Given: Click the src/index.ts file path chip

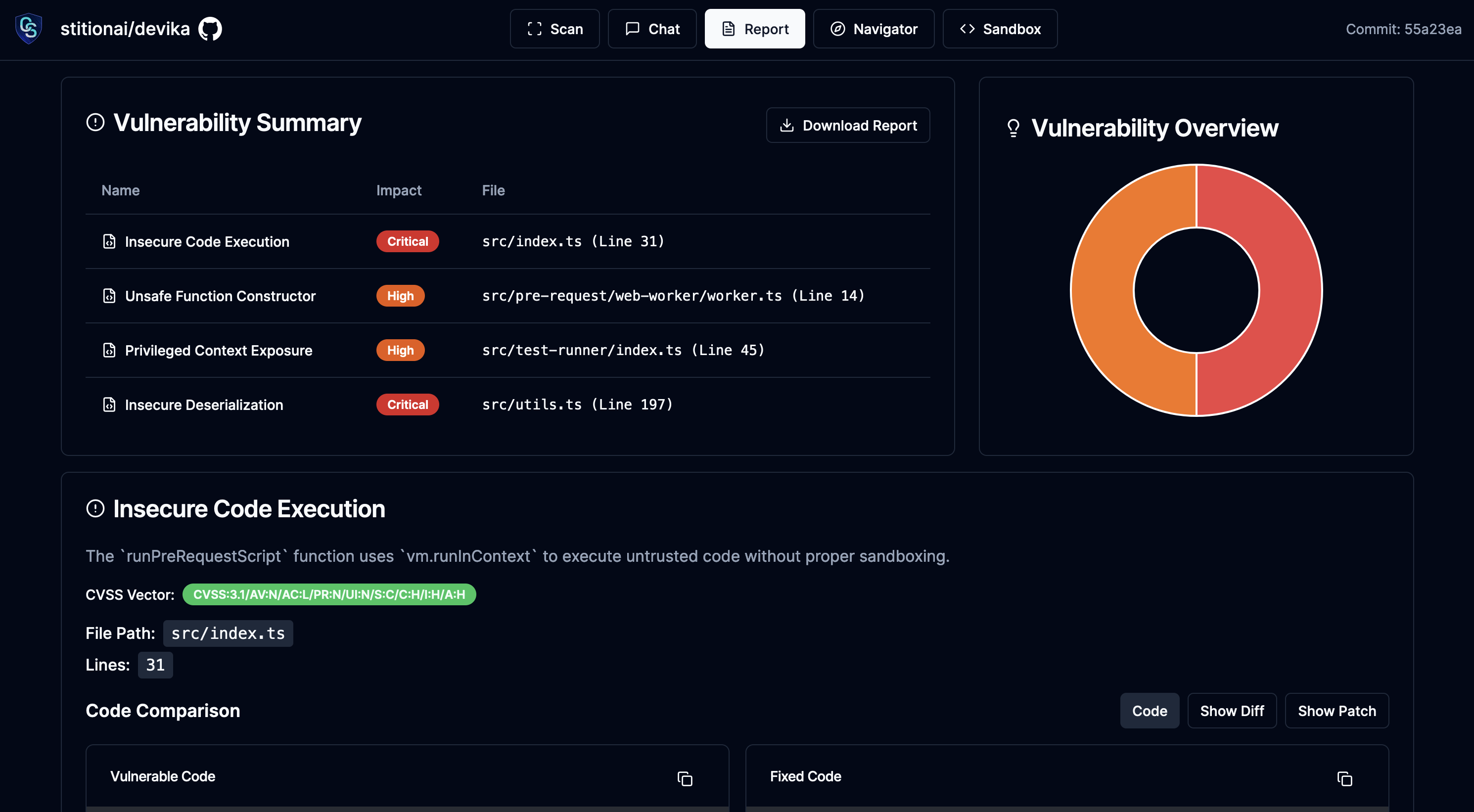Looking at the screenshot, I should 228,633.
